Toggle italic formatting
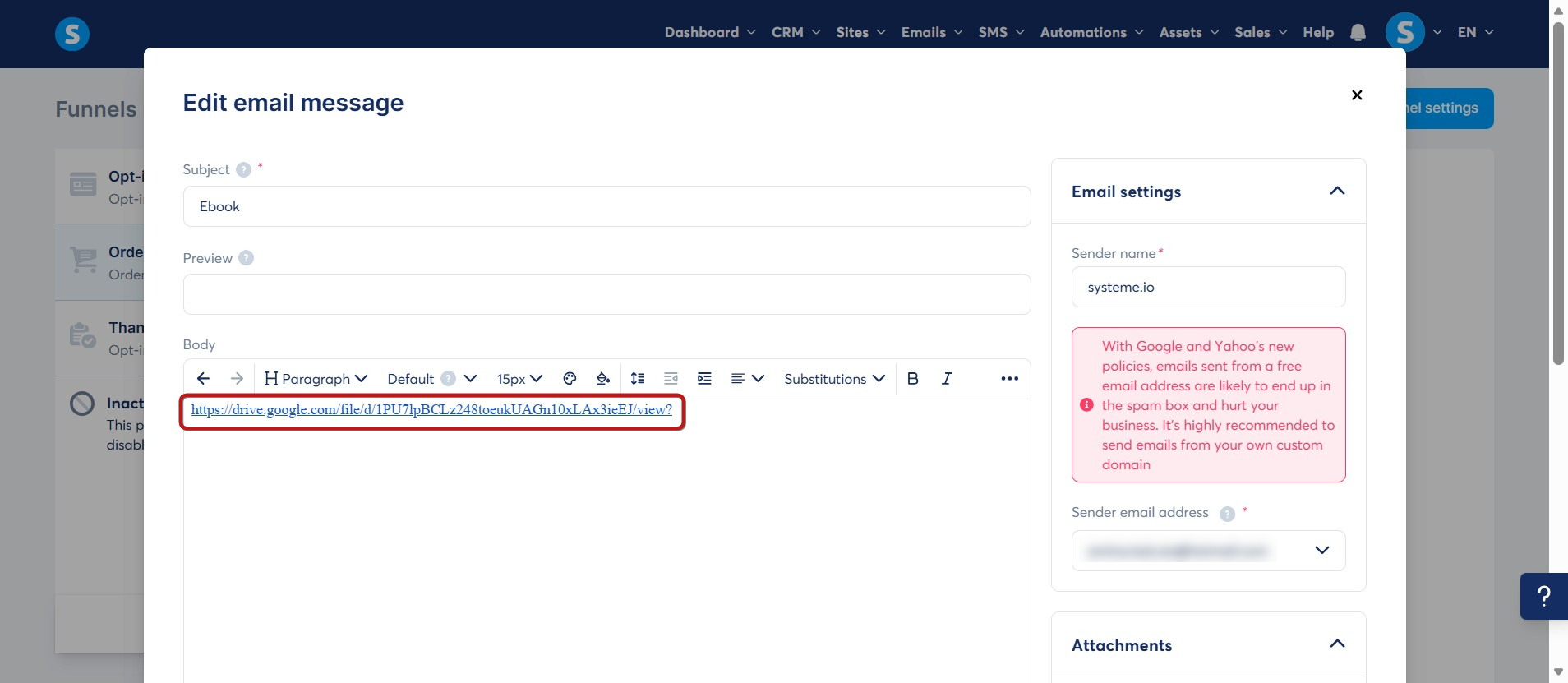Screen dimensions: 1568x683 click(947, 378)
